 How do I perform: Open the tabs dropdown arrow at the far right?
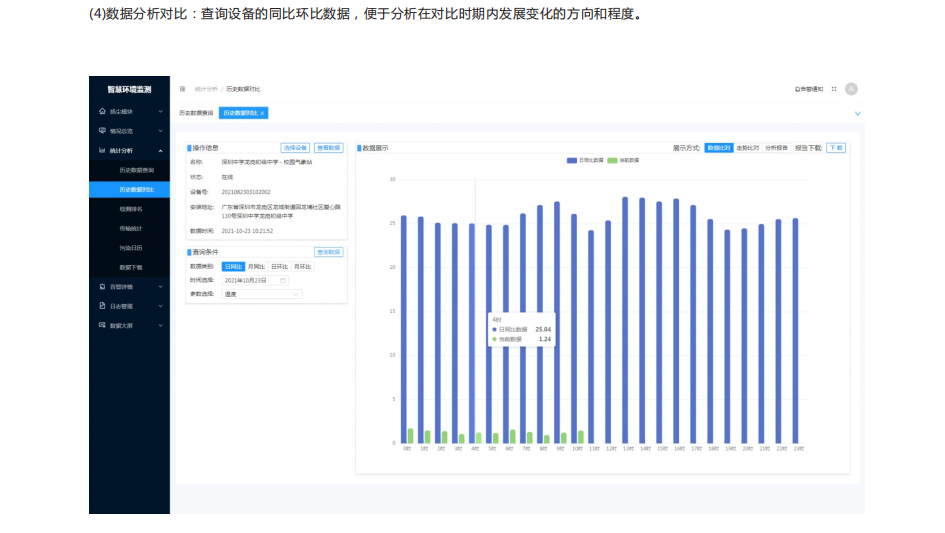click(858, 113)
